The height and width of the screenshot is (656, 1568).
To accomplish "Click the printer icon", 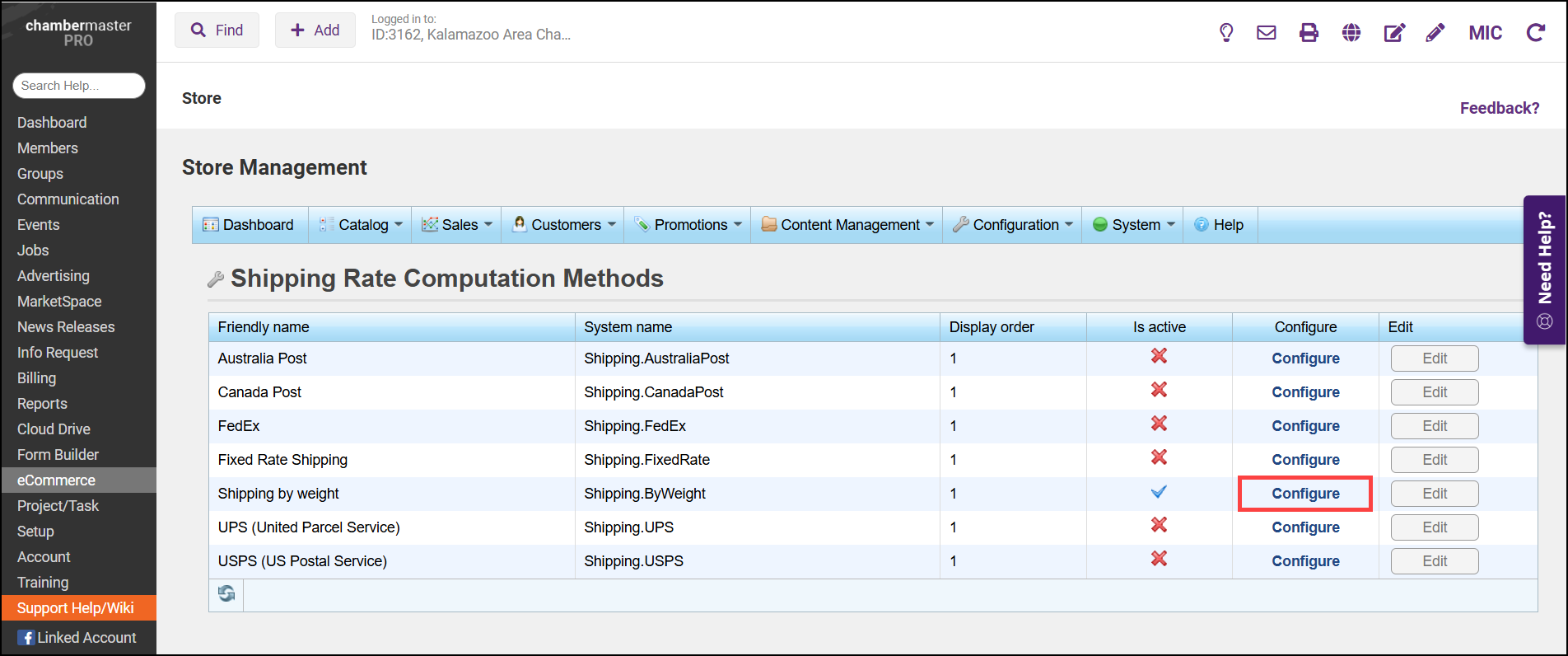I will click(x=1309, y=33).
